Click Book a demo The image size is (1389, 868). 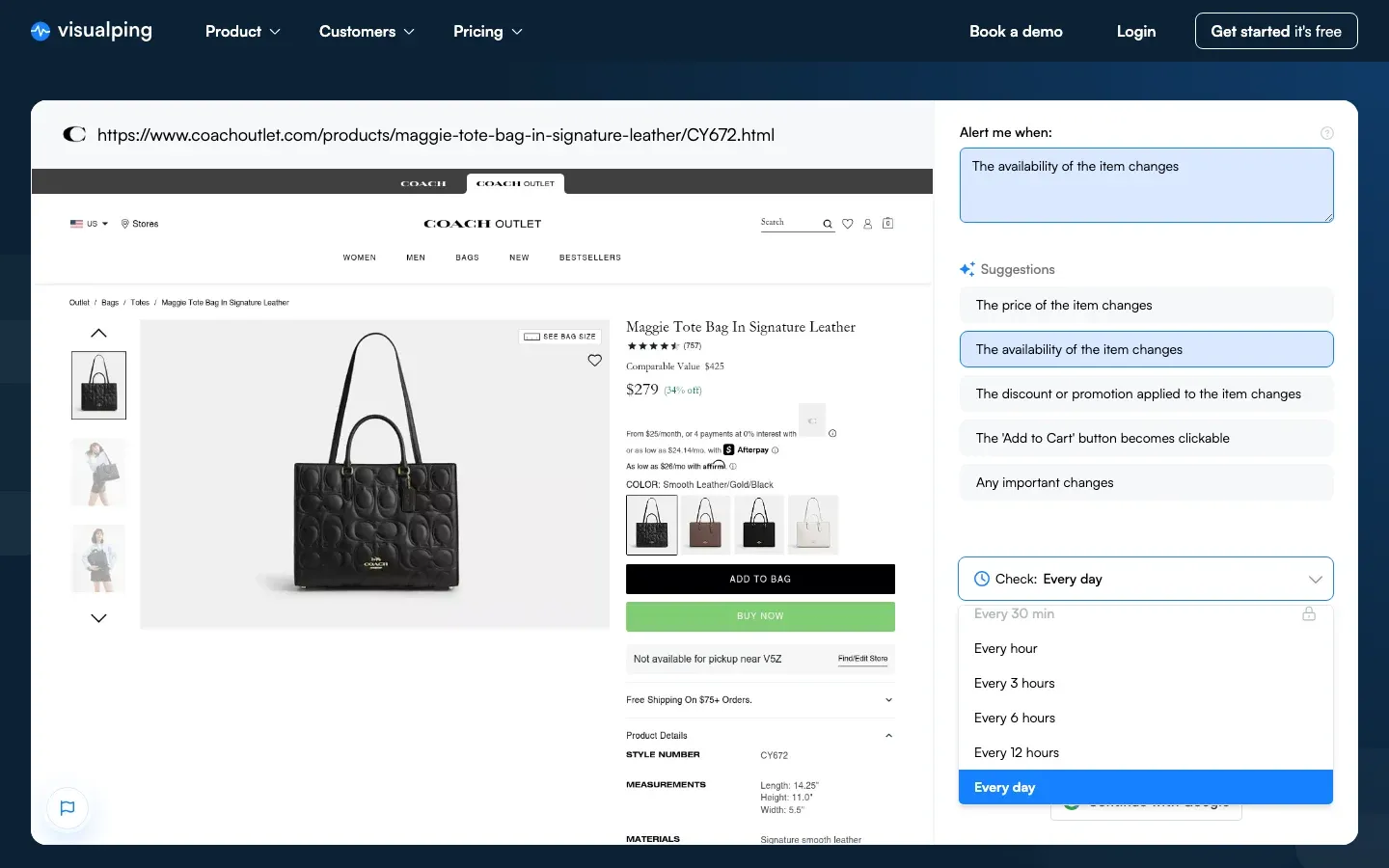pyautogui.click(x=1016, y=31)
